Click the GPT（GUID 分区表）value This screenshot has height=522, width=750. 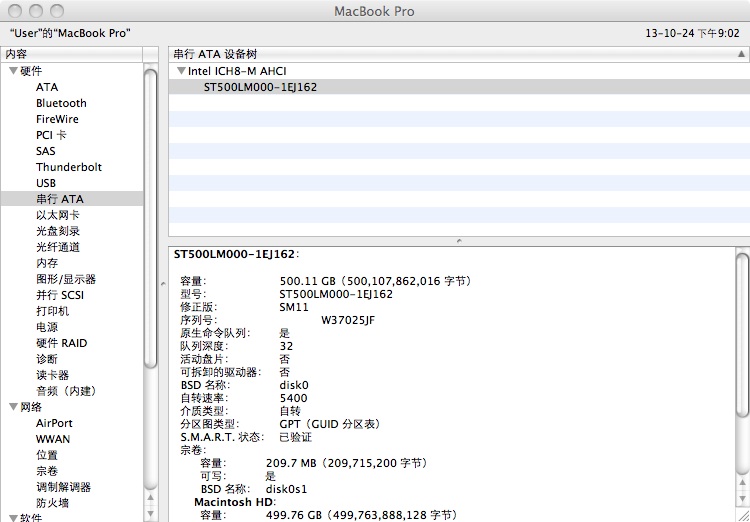pyautogui.click(x=330, y=424)
